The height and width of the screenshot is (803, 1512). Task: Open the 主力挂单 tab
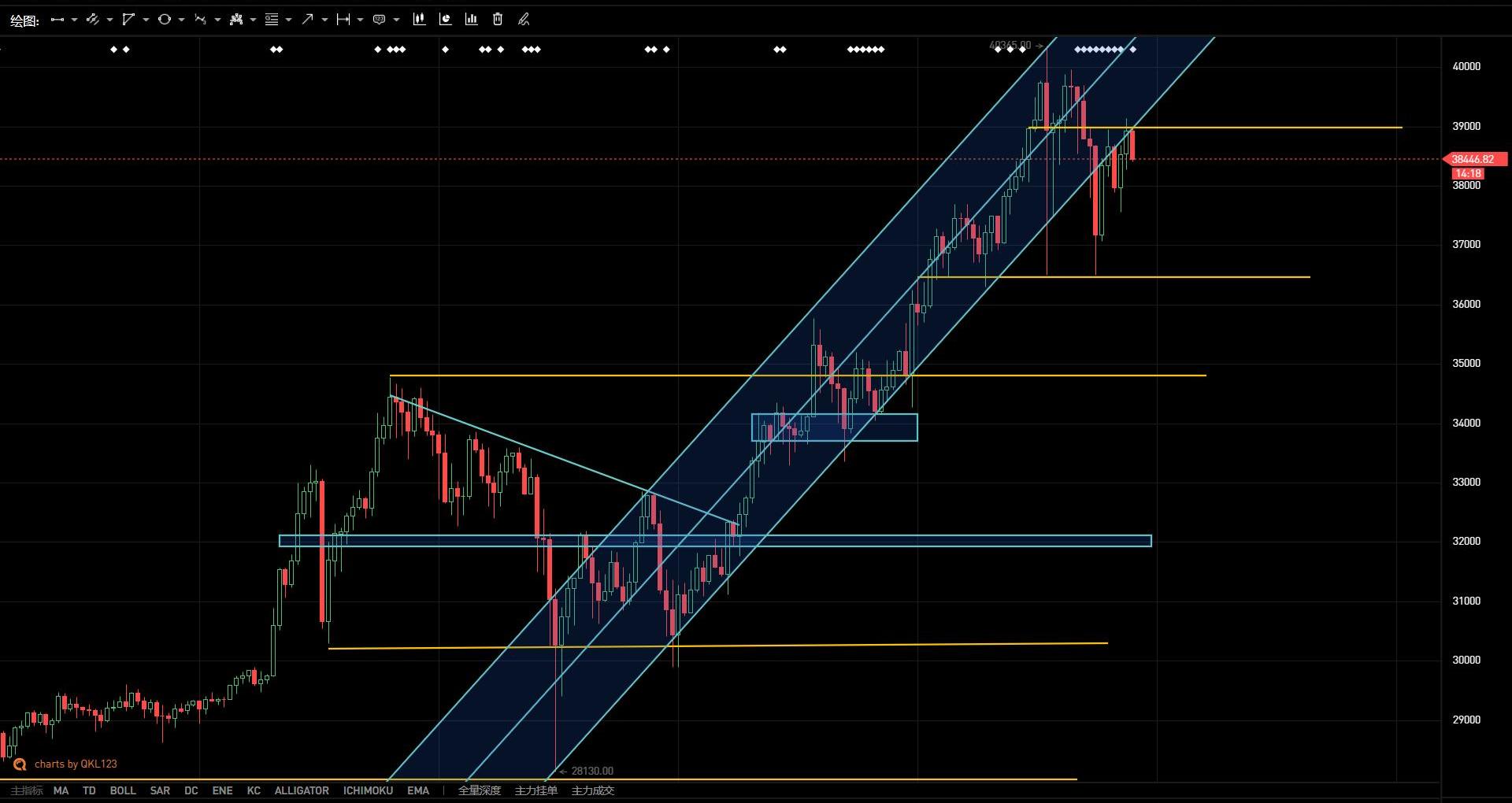[x=535, y=790]
